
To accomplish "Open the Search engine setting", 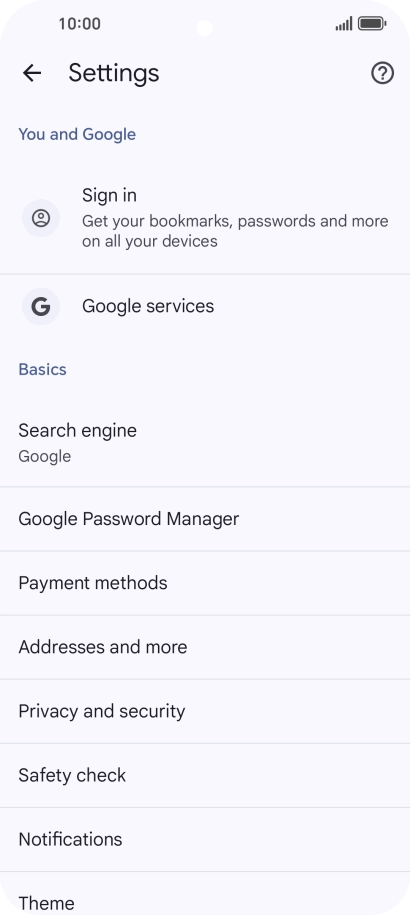I will pyautogui.click(x=205, y=443).
